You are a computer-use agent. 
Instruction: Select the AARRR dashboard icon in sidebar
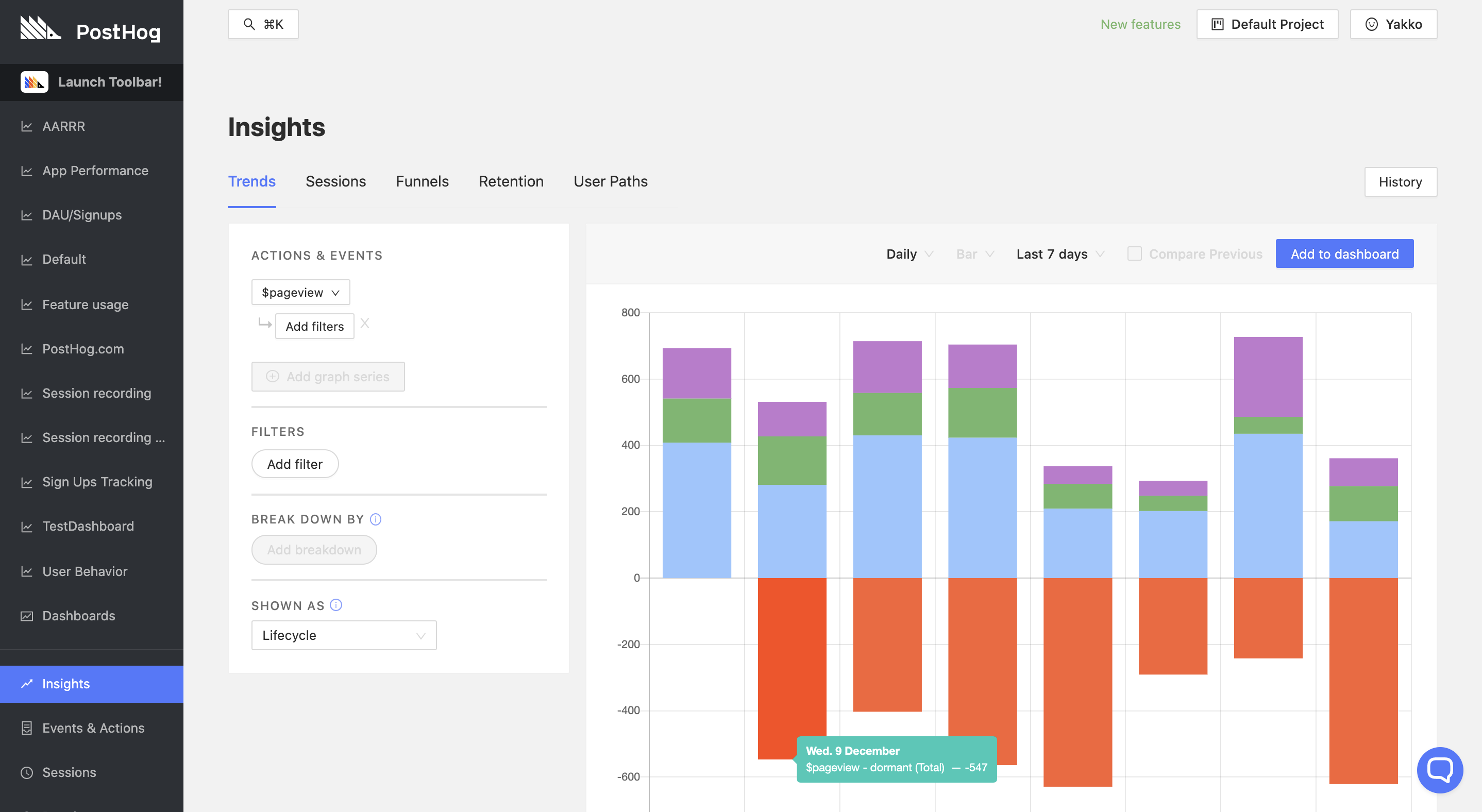[26, 127]
